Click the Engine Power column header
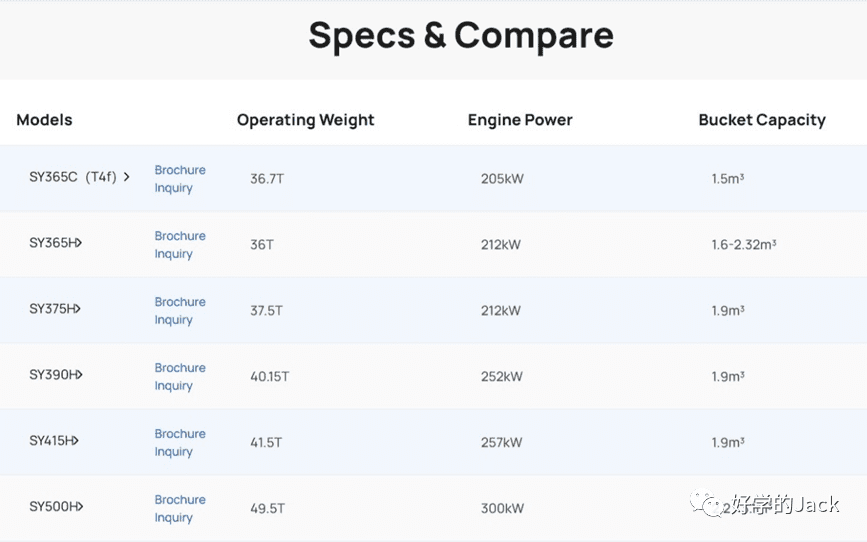The image size is (867, 542). 520,120
